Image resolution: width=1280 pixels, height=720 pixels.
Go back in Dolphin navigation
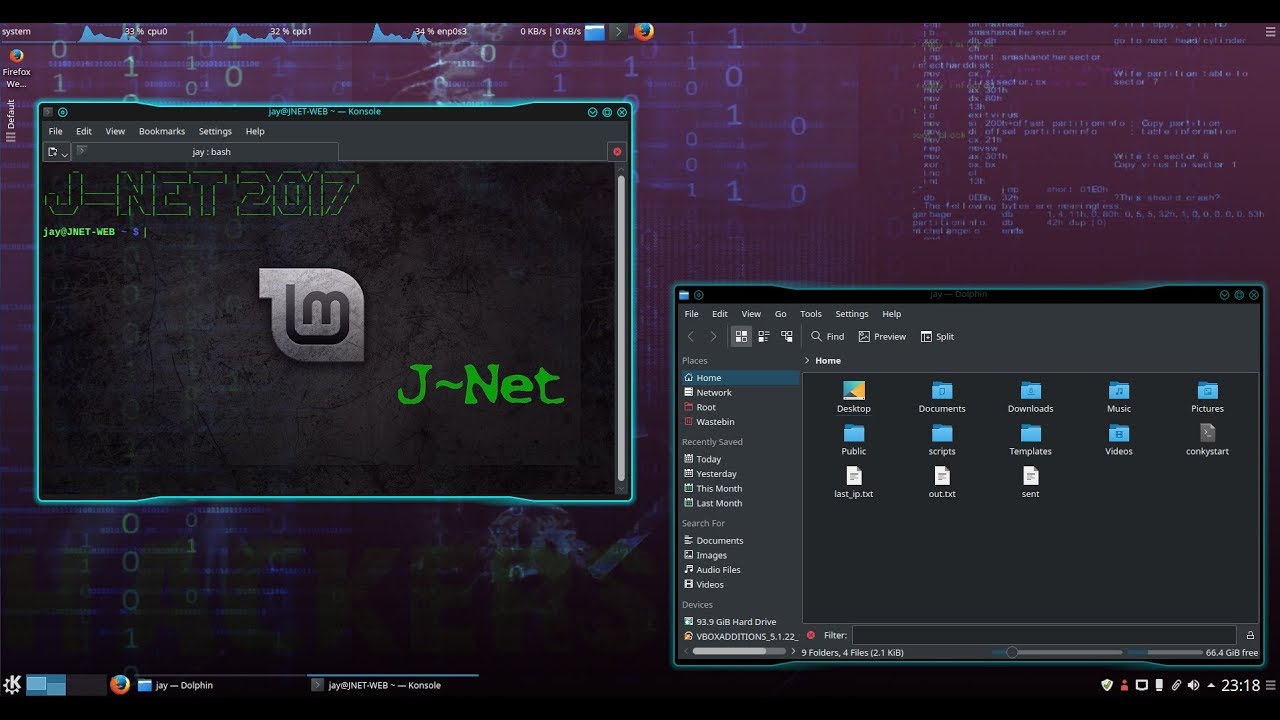(690, 337)
